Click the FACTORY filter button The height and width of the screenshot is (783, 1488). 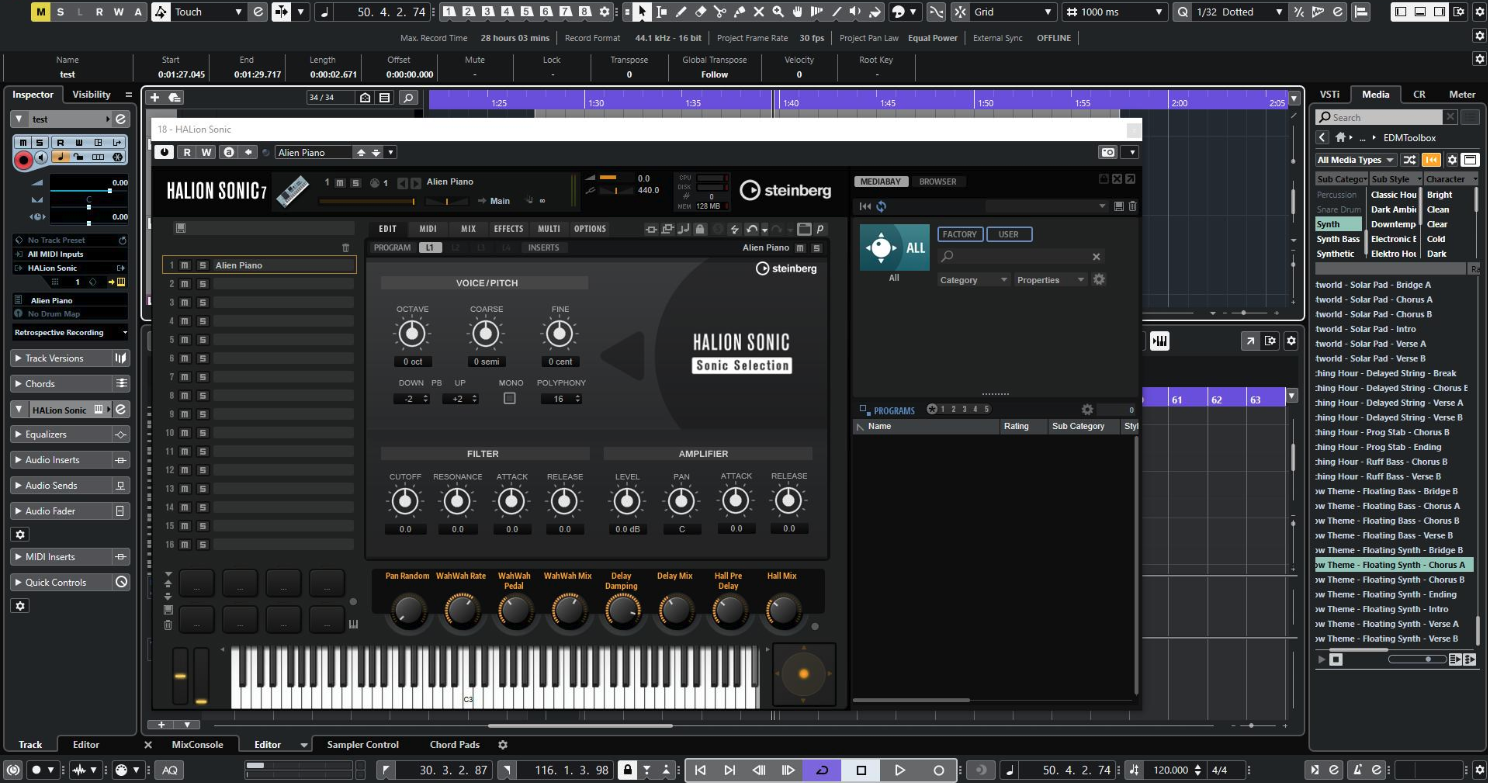[x=959, y=234]
